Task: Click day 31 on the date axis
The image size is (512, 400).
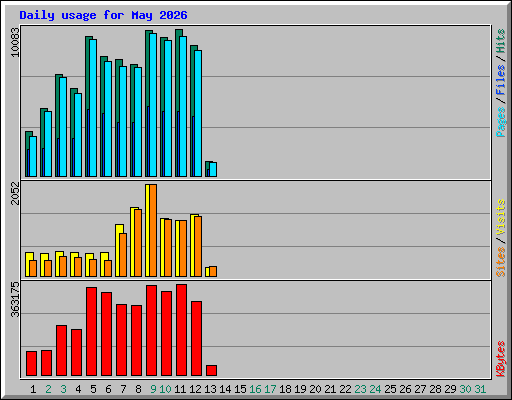Action: pyautogui.click(x=480, y=389)
